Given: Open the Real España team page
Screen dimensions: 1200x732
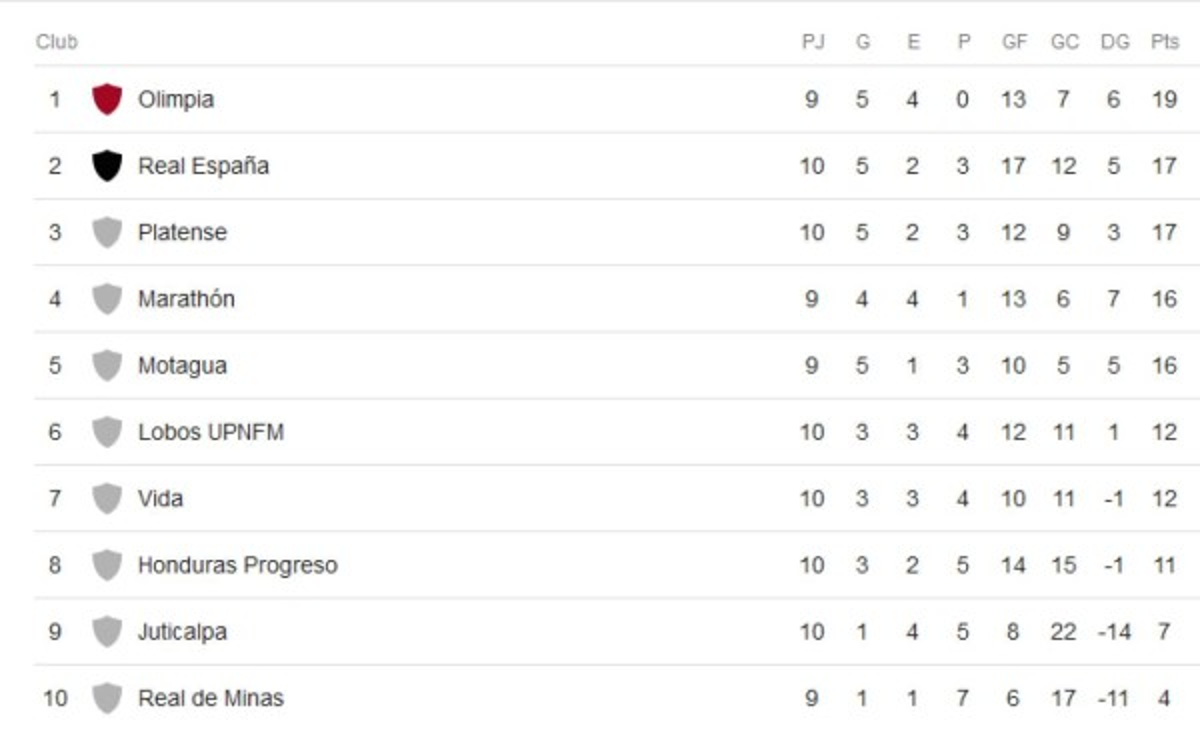Looking at the screenshot, I should tap(203, 166).
